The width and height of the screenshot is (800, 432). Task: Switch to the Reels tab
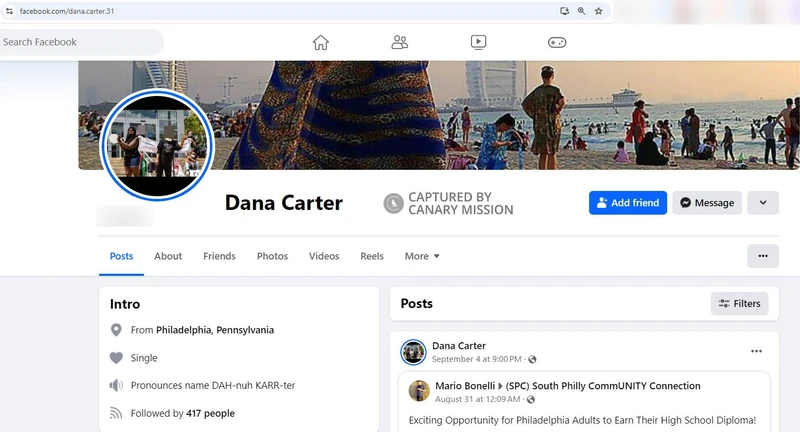pos(372,256)
